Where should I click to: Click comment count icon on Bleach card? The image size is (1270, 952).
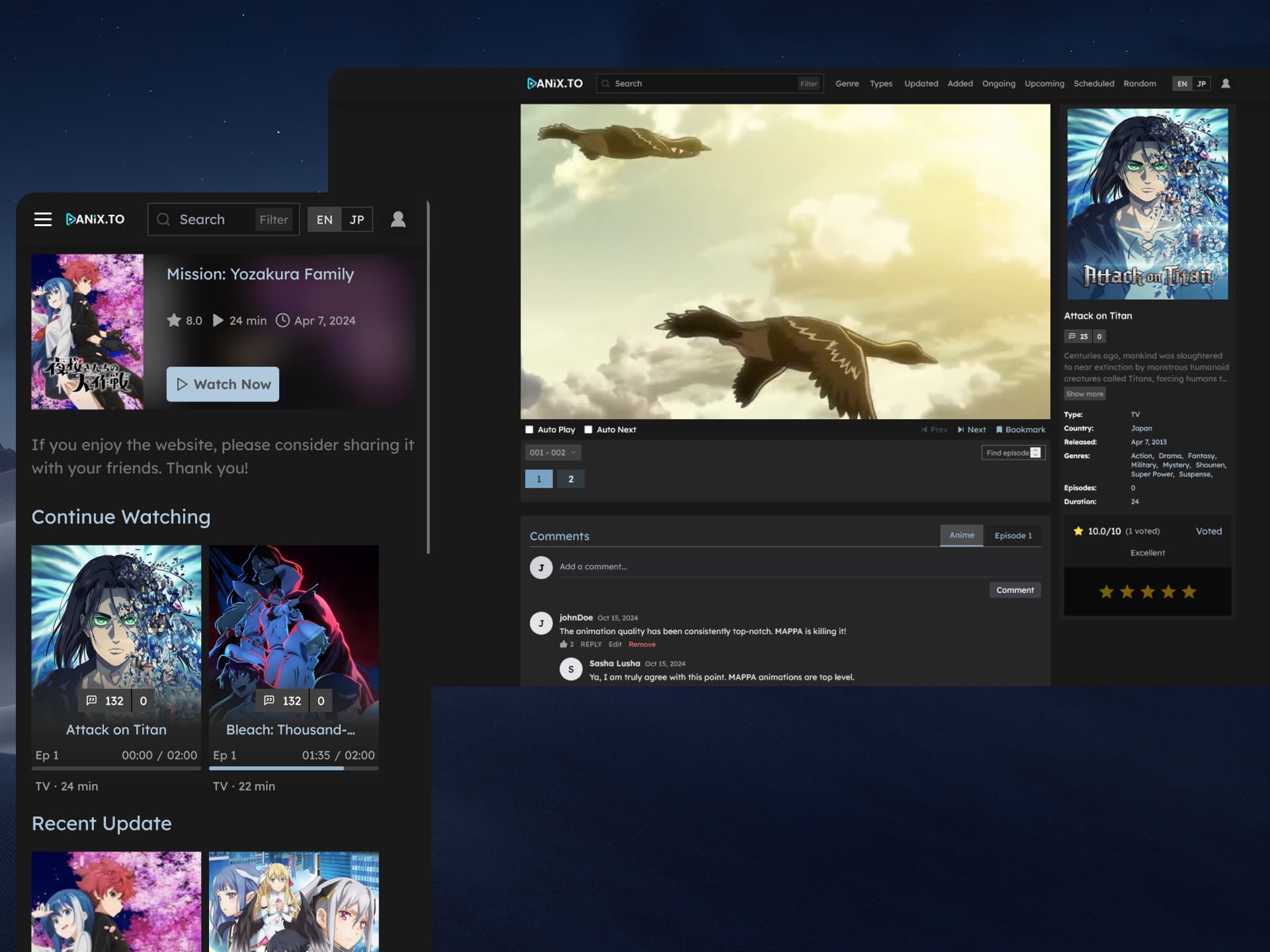click(269, 700)
